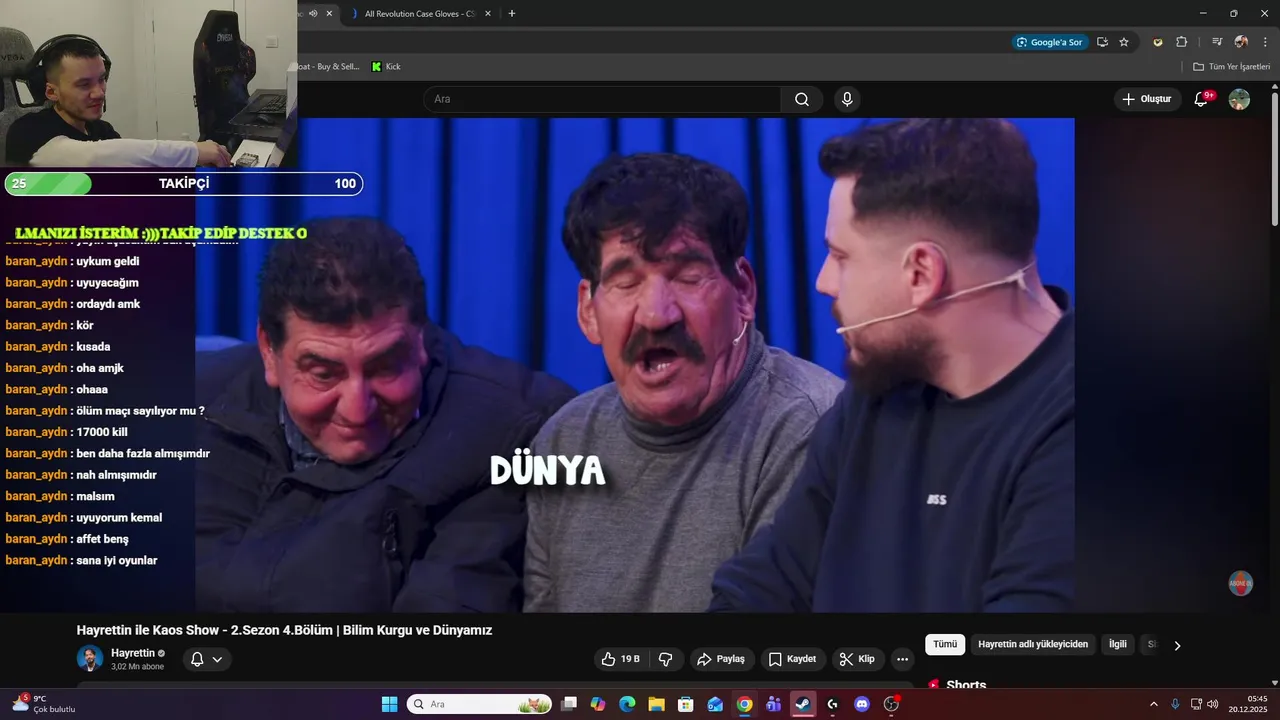Install or cast page icon in address bar
Screen dimensions: 1280x720
[1102, 42]
